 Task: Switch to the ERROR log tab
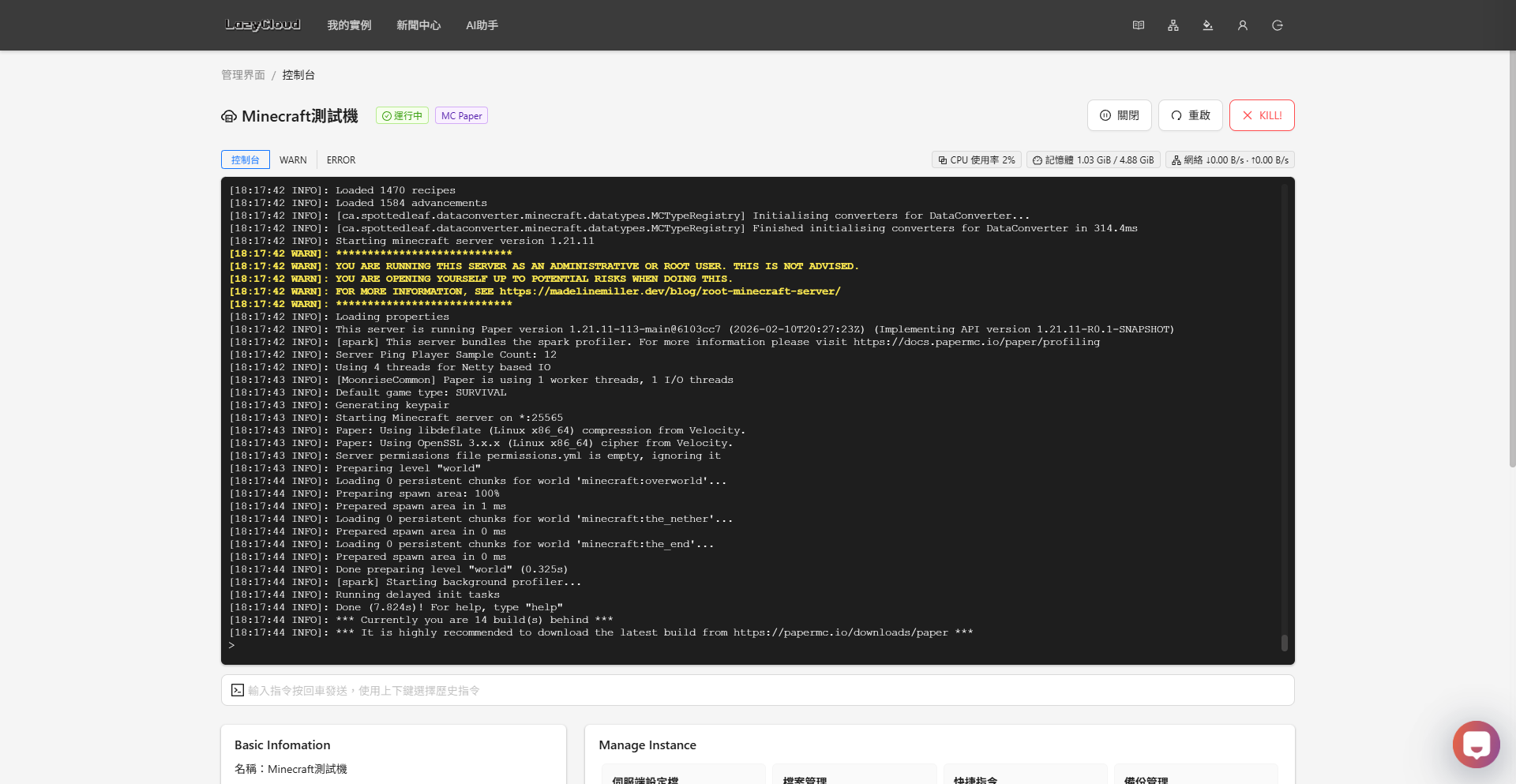click(341, 159)
